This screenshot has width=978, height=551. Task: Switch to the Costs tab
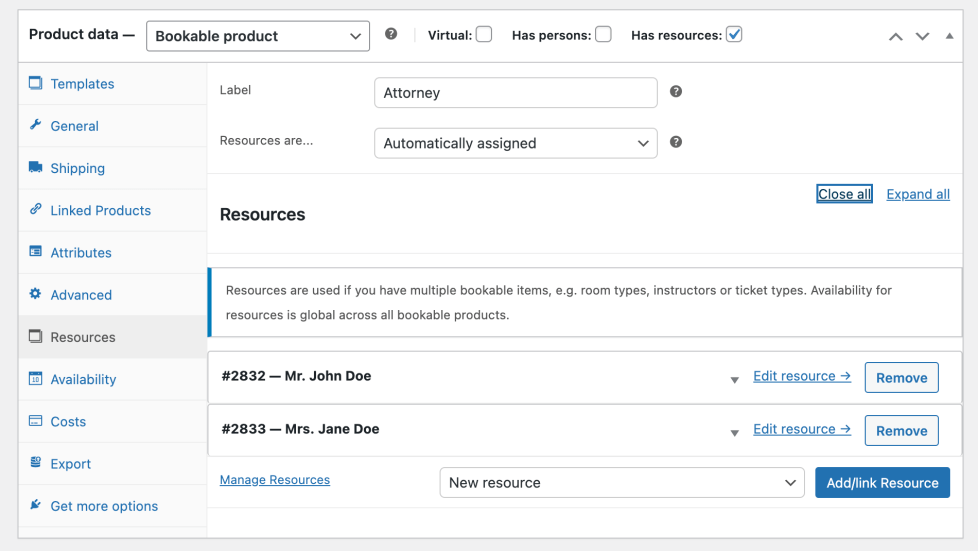[68, 421]
